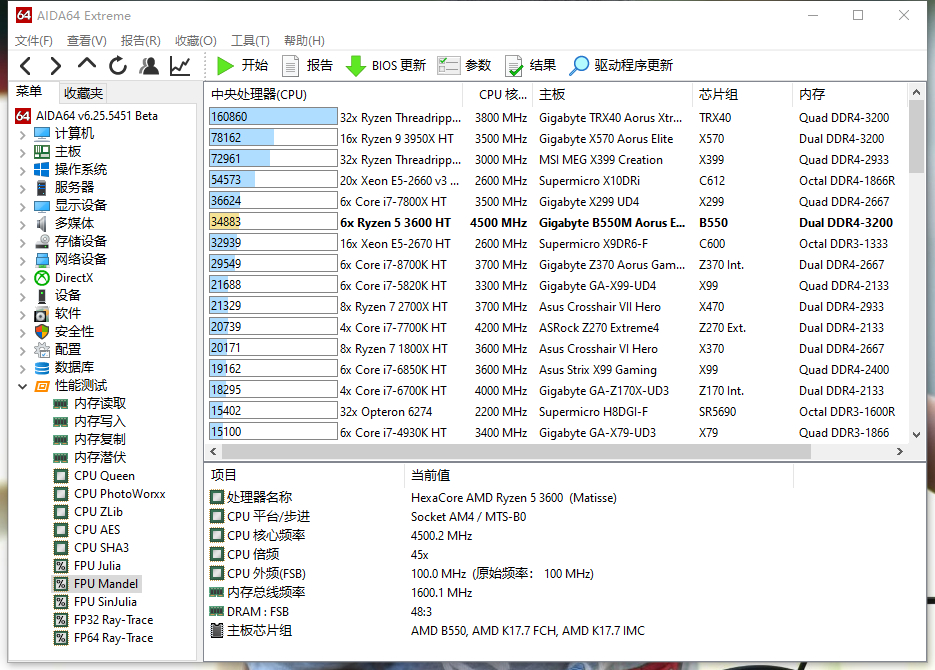The image size is (935, 670).
Task: Open 查看(V) menu
Action: point(86,41)
